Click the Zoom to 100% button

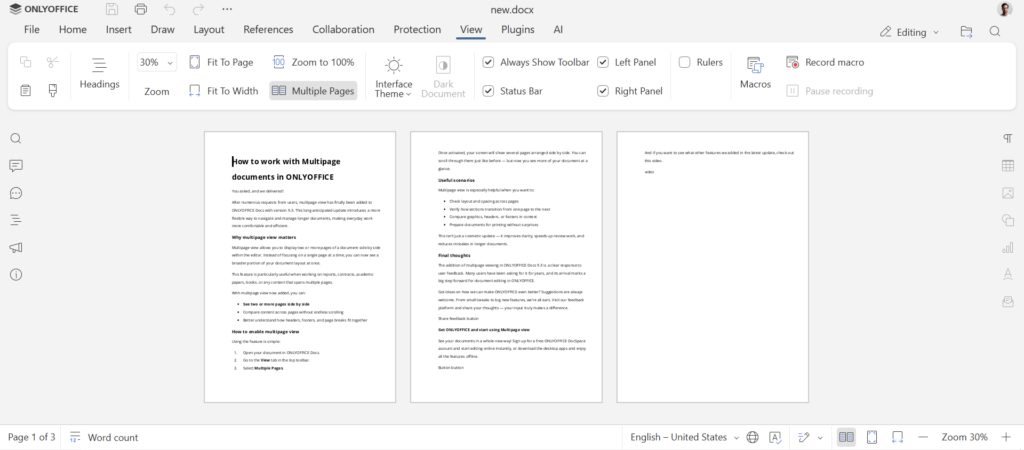313,62
